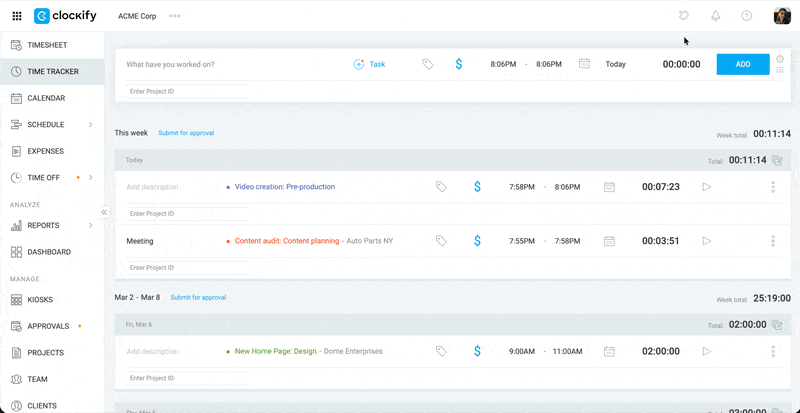Expand the Schedule sidebar submenu
Image resolution: width=800 pixels, height=413 pixels.
tap(91, 125)
